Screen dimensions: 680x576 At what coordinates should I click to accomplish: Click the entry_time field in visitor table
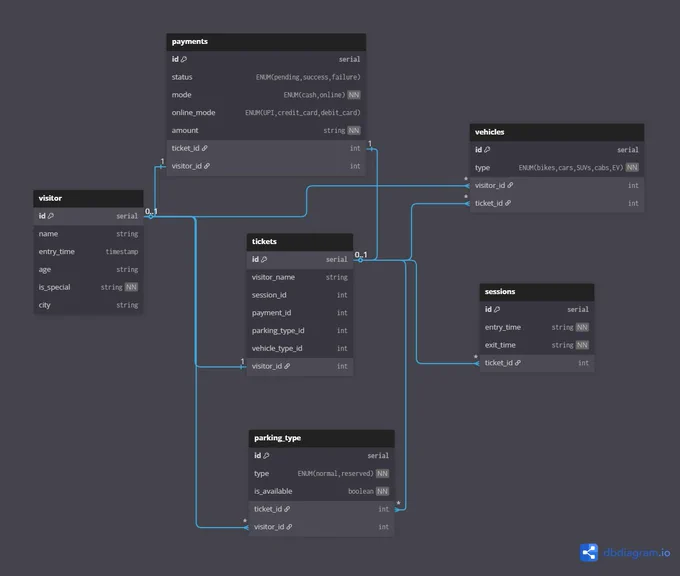point(88,252)
